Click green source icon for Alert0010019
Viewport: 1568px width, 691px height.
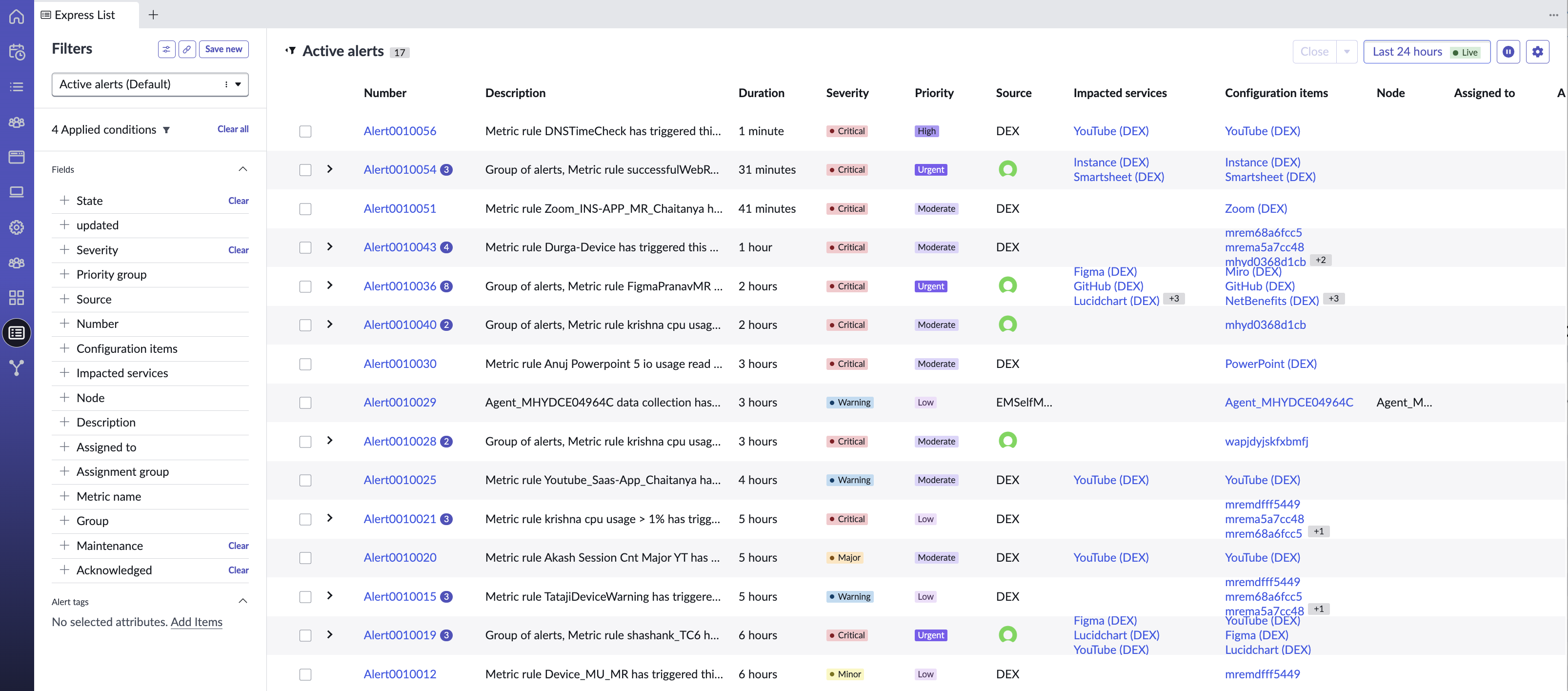pyautogui.click(x=1007, y=635)
